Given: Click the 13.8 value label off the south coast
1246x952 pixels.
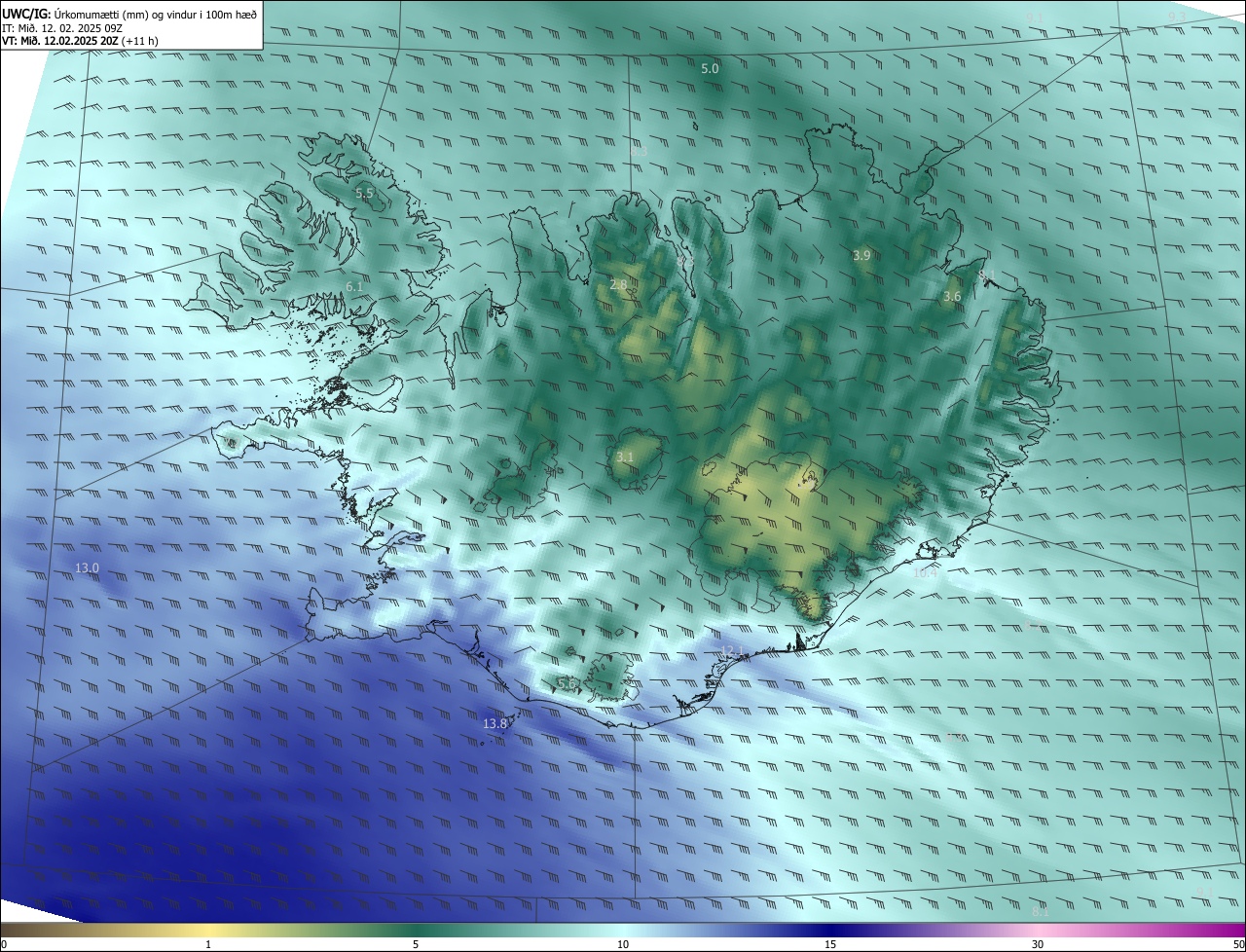Looking at the screenshot, I should click(495, 723).
